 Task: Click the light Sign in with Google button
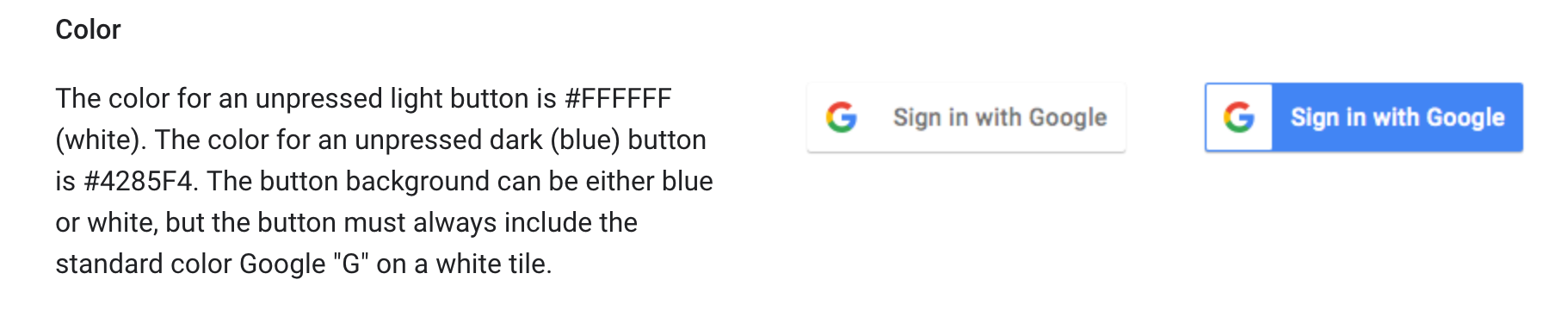(x=966, y=118)
